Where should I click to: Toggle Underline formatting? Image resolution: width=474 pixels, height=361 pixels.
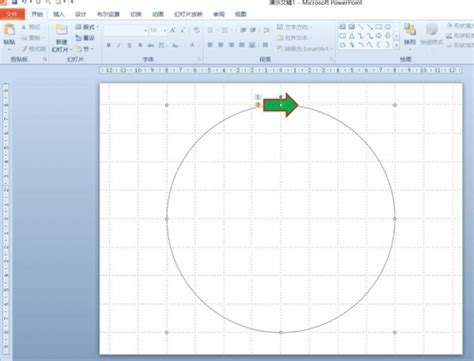[129, 45]
